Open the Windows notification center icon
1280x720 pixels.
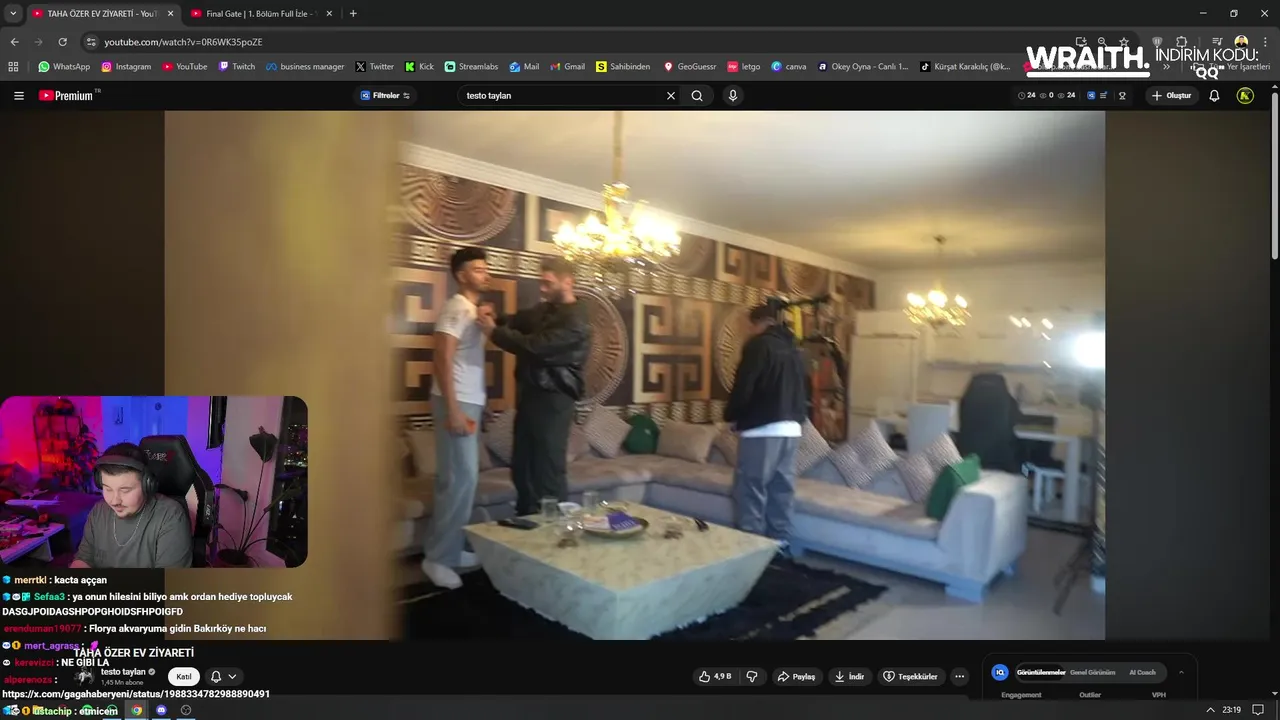1258,710
